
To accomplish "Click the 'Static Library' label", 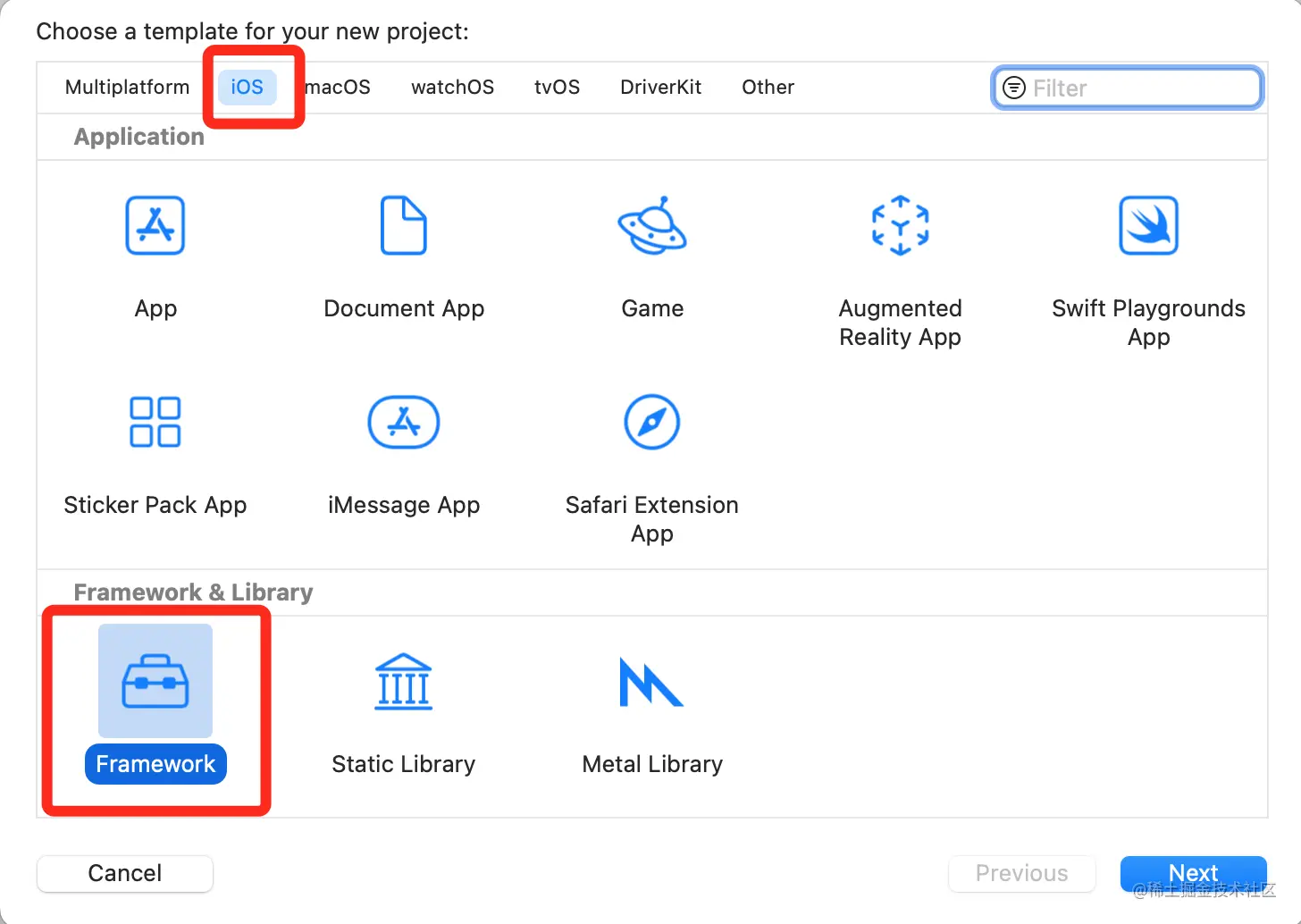I will pos(404,764).
